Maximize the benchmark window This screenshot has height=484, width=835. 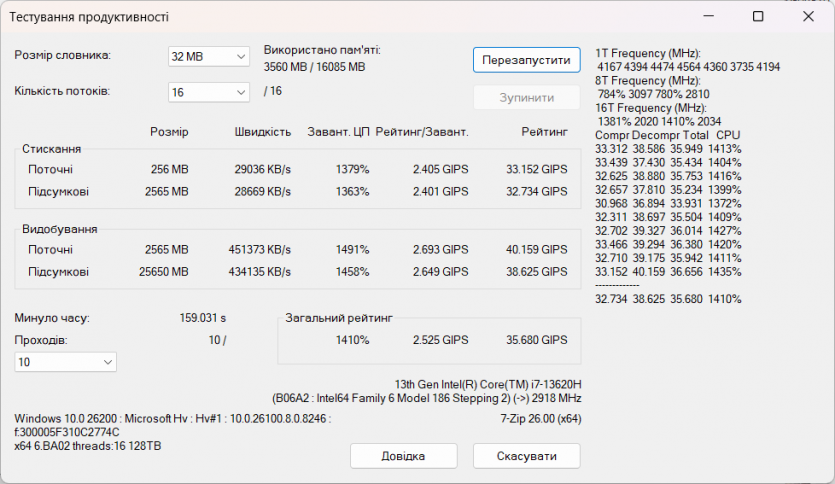click(758, 16)
